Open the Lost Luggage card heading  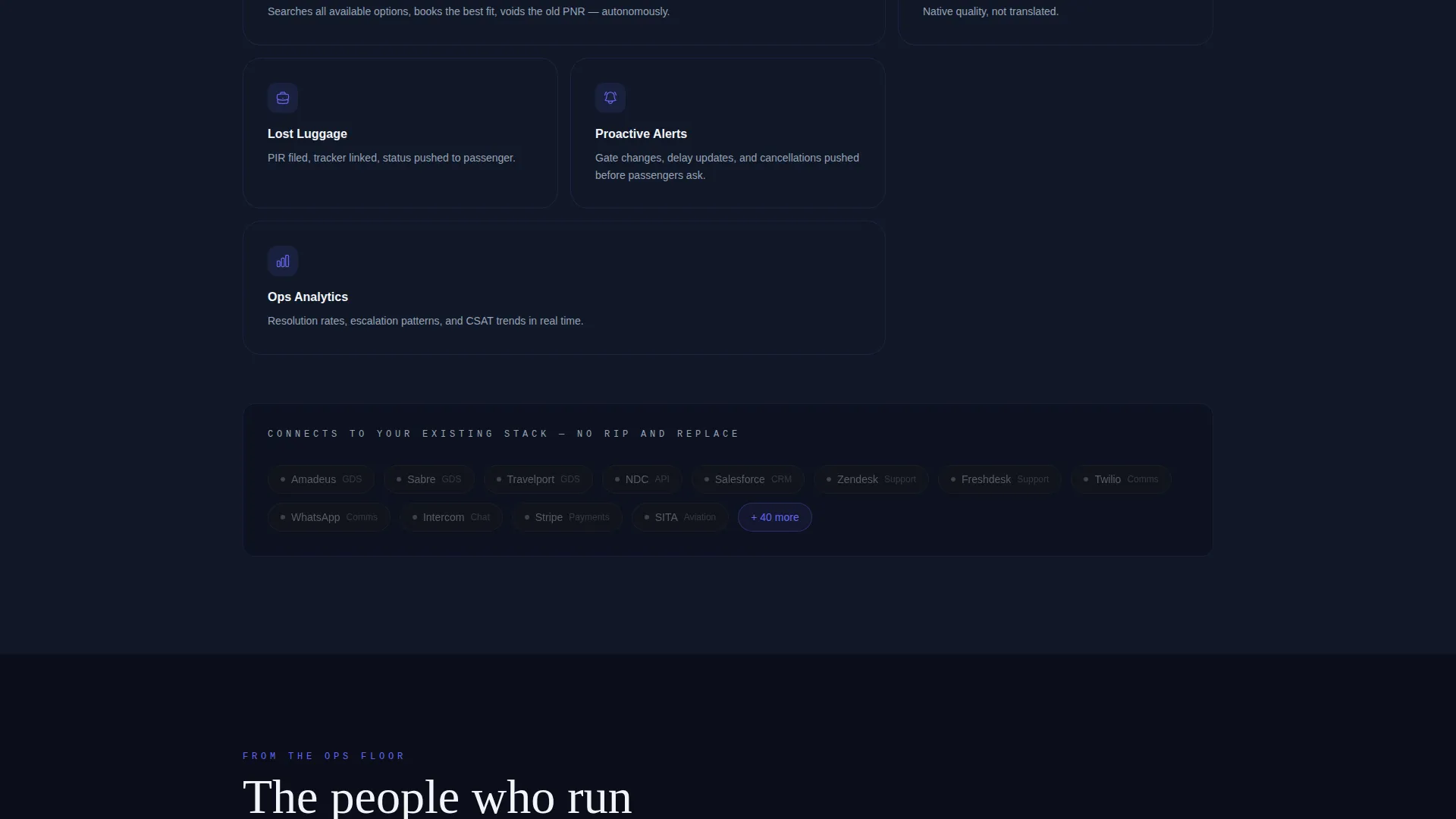(307, 134)
